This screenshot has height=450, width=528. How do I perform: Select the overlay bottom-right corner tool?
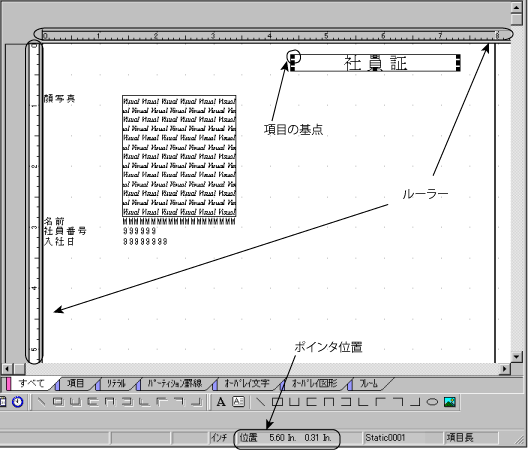click(415, 402)
